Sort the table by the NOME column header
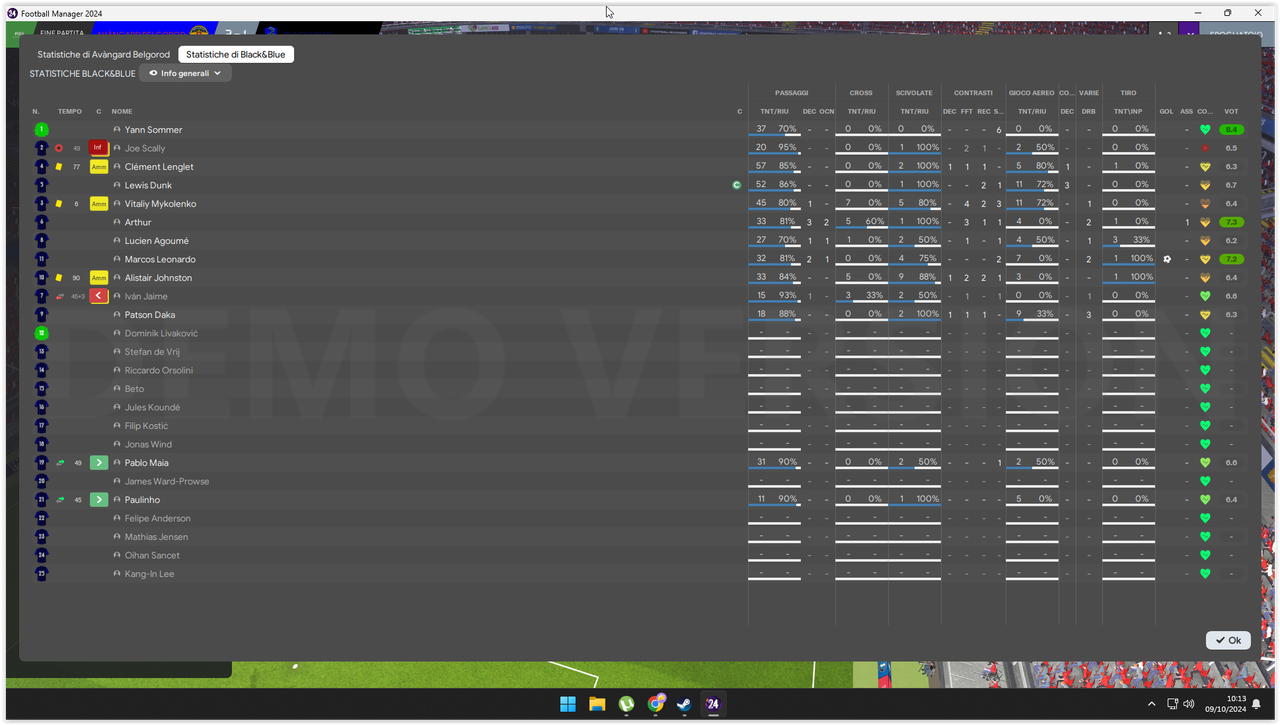 tap(122, 111)
